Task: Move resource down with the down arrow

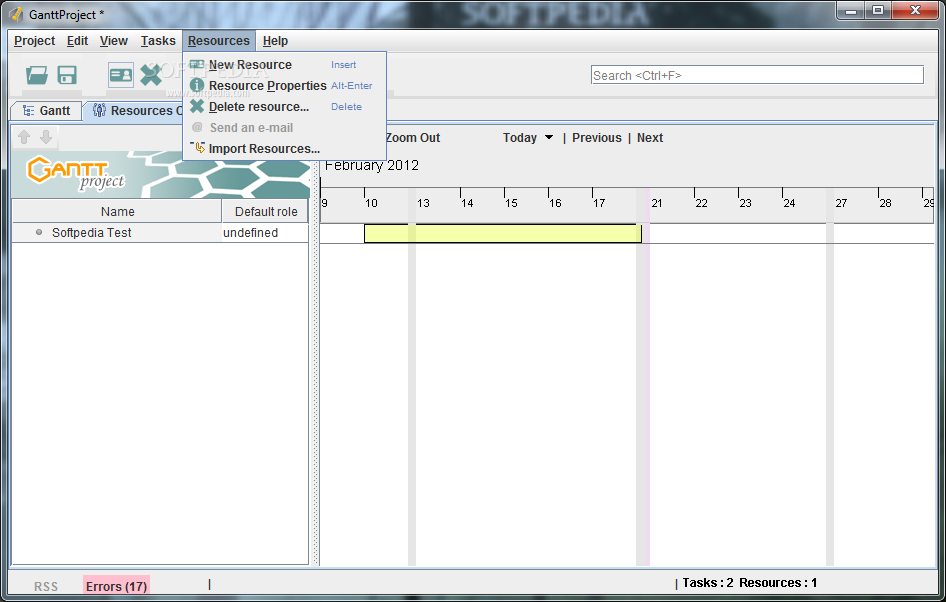Action: coord(46,137)
